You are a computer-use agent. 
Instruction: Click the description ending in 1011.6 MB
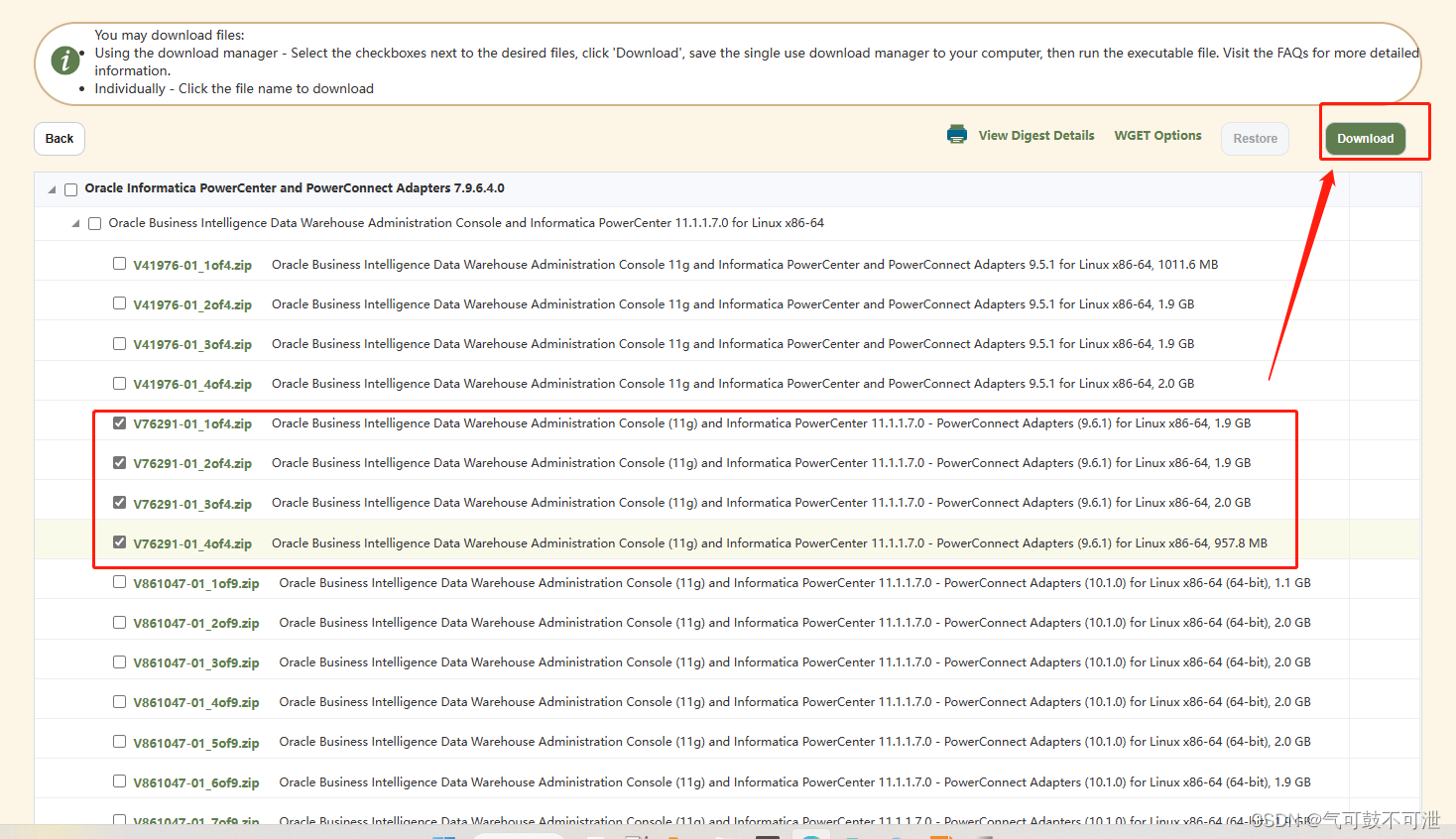click(x=745, y=265)
